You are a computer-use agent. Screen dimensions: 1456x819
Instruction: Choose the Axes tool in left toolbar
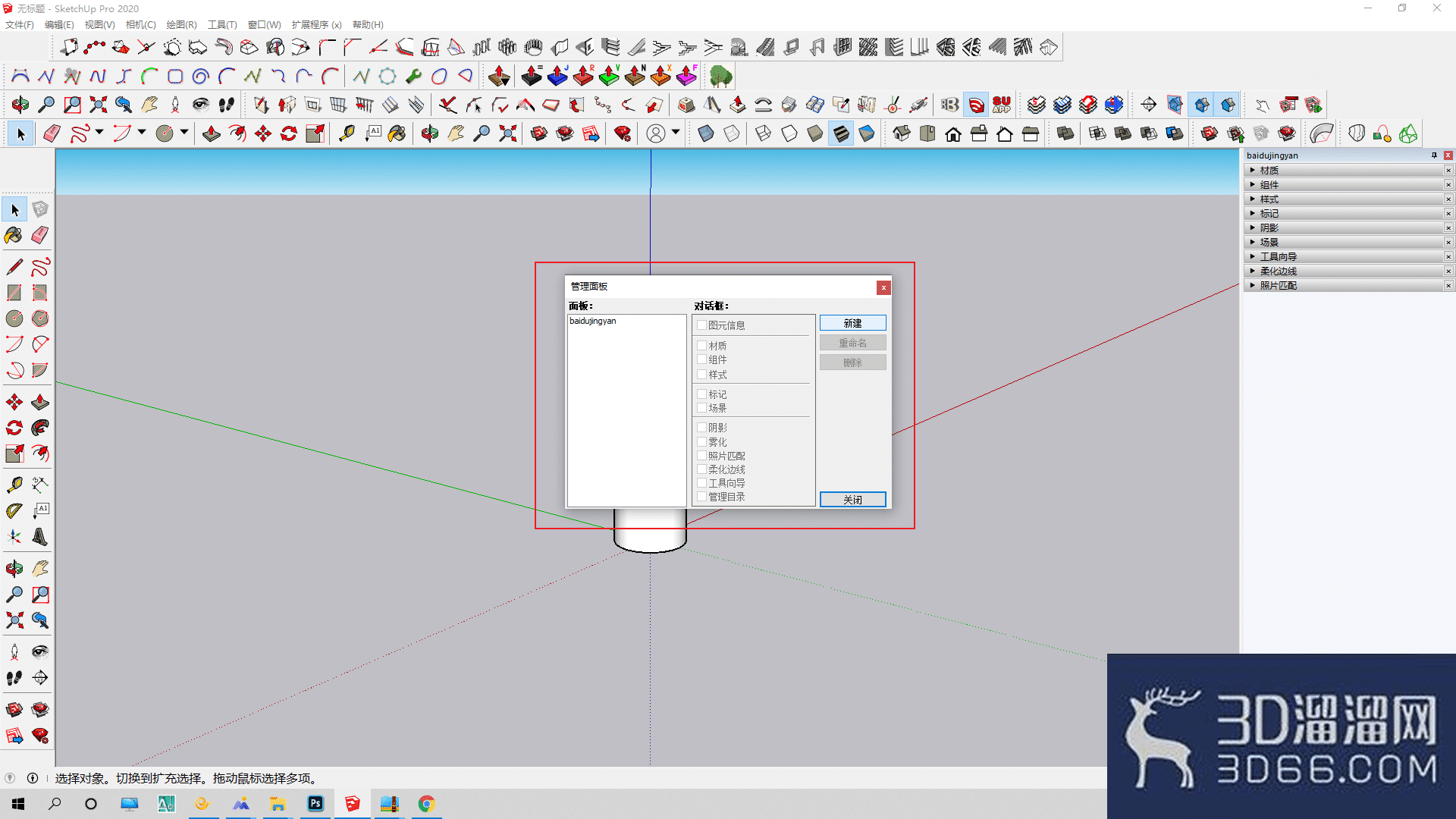point(14,537)
